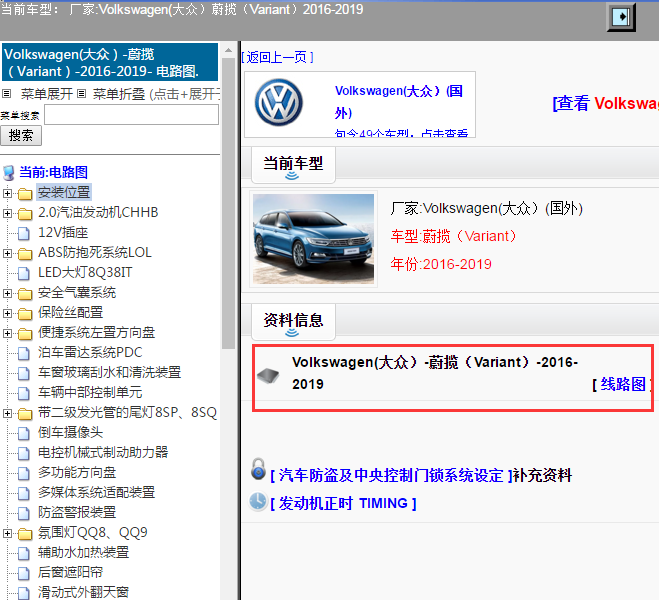The image size is (659, 600).
Task: Select 辅助水加热装置 in the tree
Action: 83,553
